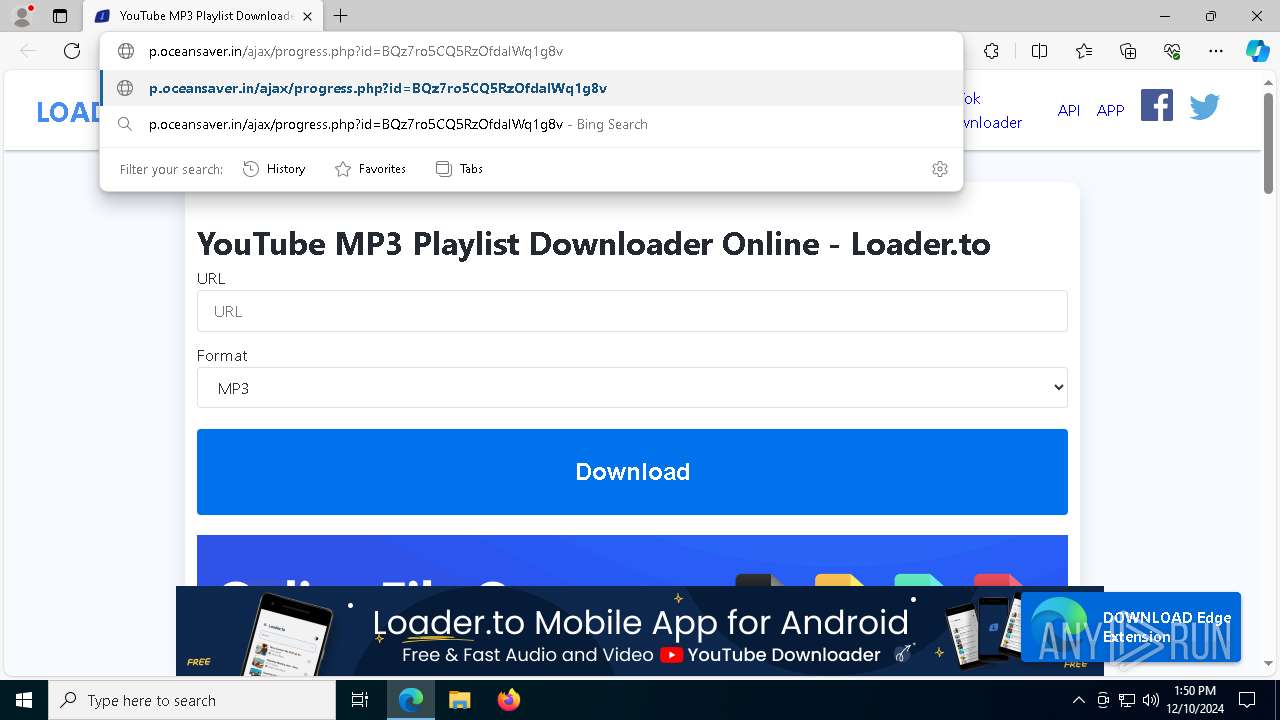Open the tab actions menu icon
This screenshot has width=1280, height=720.
[60, 16]
